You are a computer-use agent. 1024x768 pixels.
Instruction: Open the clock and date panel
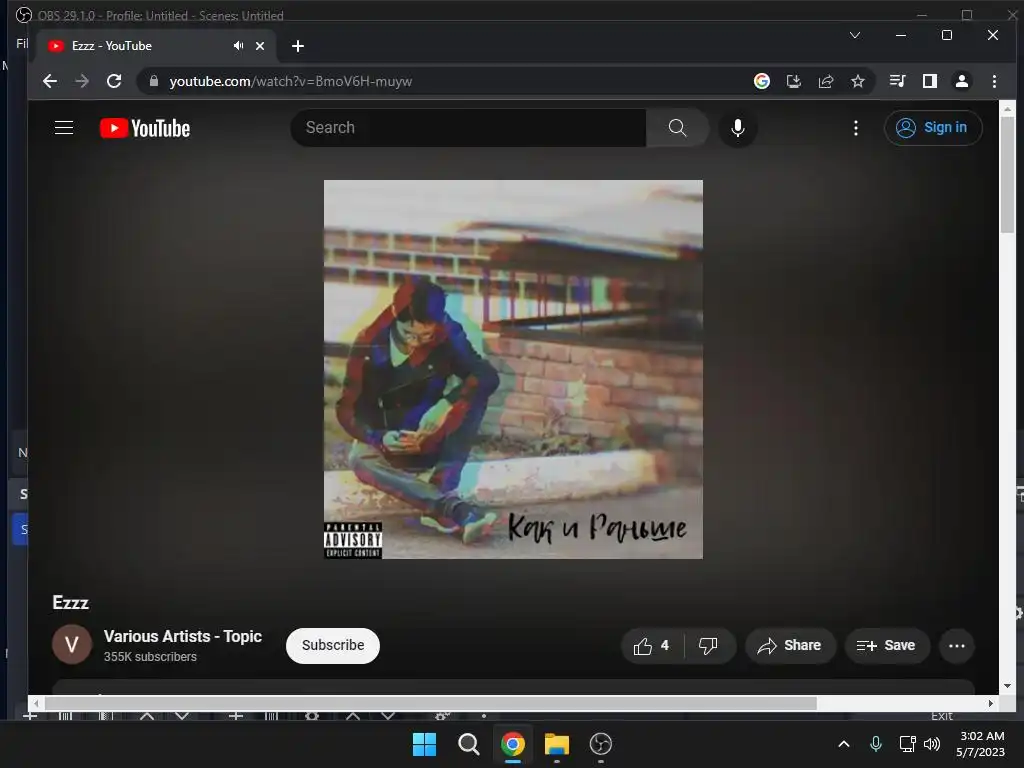point(981,744)
